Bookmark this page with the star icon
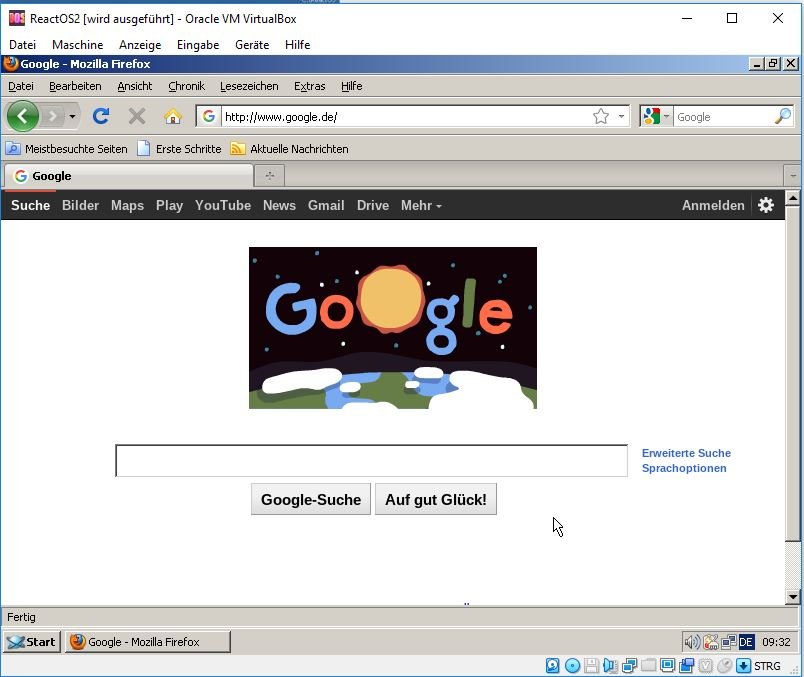The width and height of the screenshot is (804, 677). (x=600, y=116)
